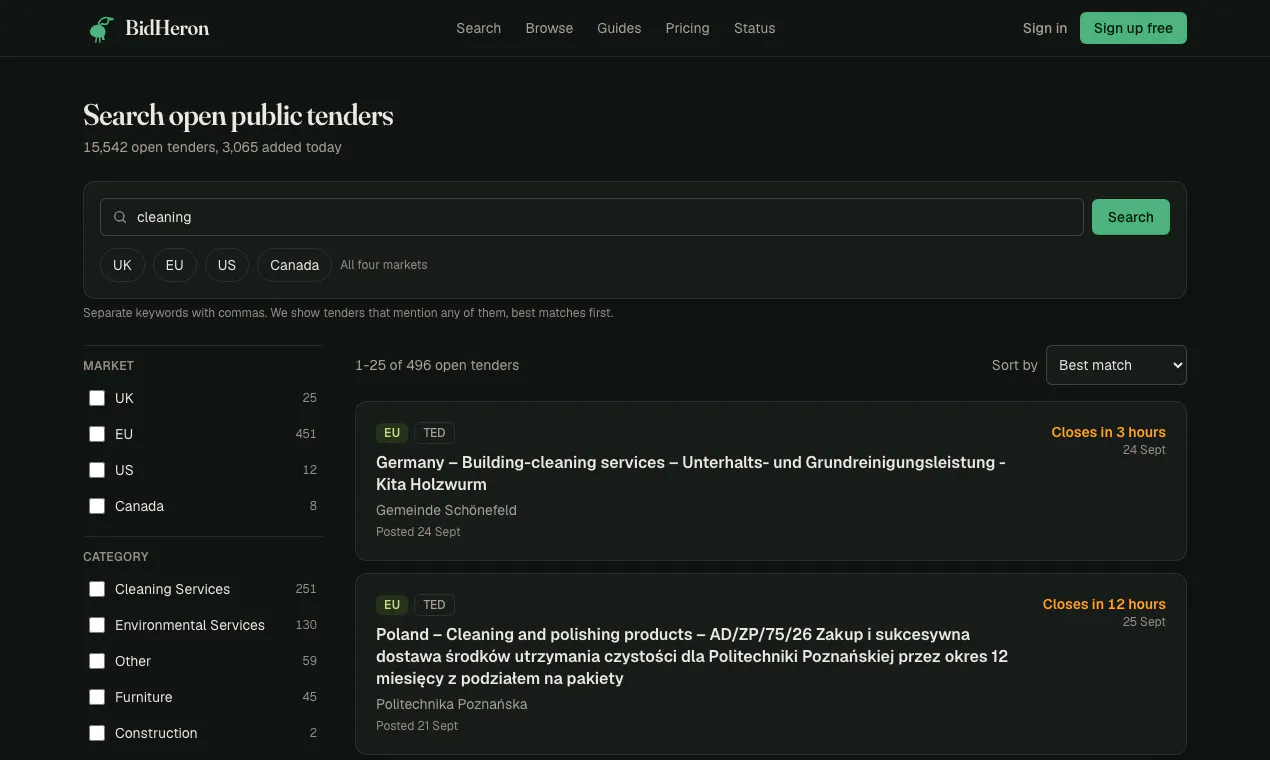Enable the Cleaning Services category checkbox
Viewport: 1270px width, 760px height.
tap(97, 589)
